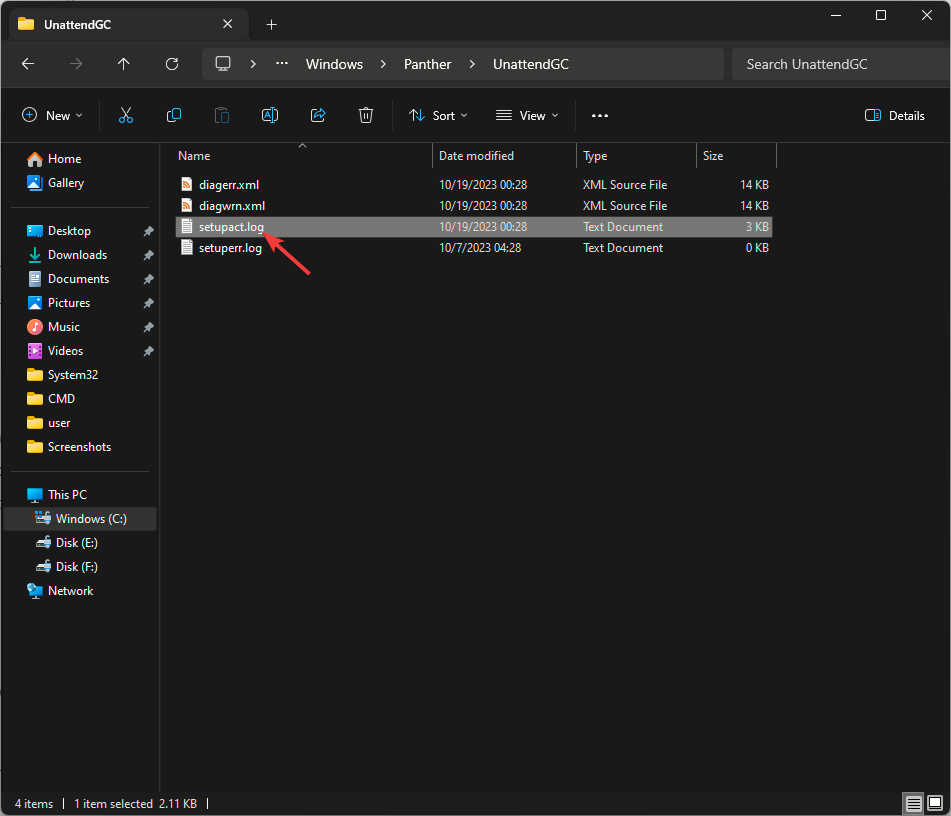This screenshot has width=951, height=816.
Task: Toggle the Details pane
Action: 895,116
